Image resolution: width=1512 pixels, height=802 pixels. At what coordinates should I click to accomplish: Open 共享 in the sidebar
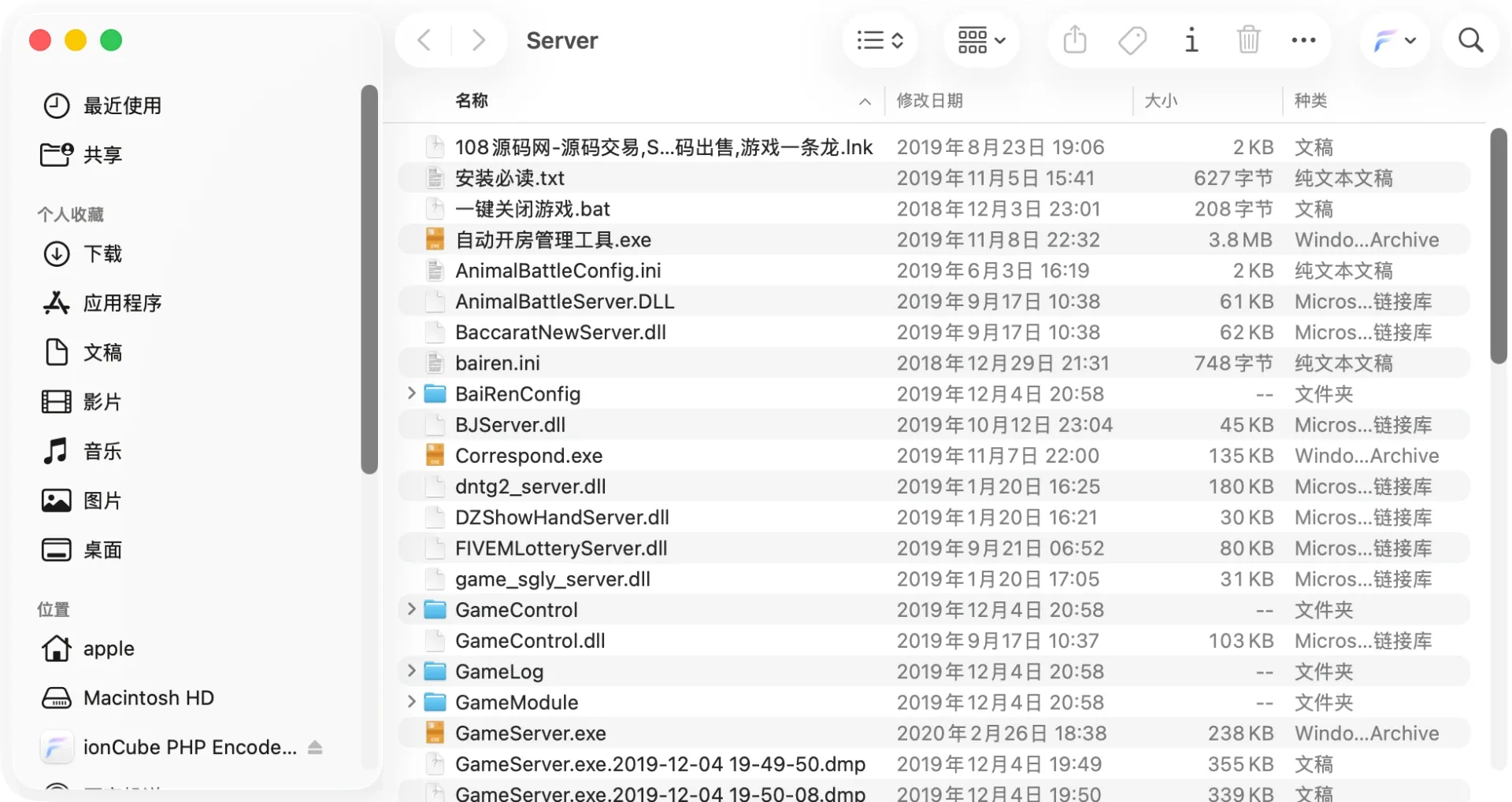[x=82, y=154]
